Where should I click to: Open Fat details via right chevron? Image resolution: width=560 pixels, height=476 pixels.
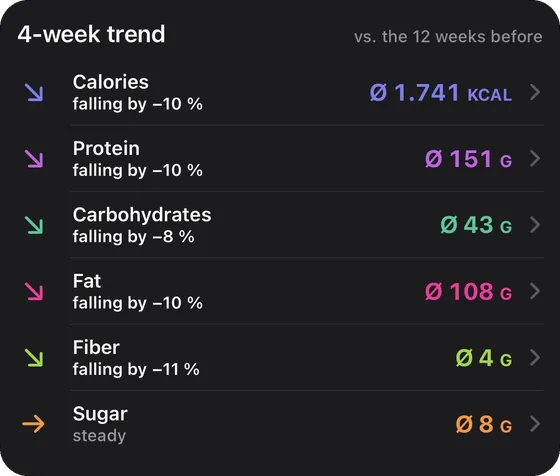[x=535, y=291]
